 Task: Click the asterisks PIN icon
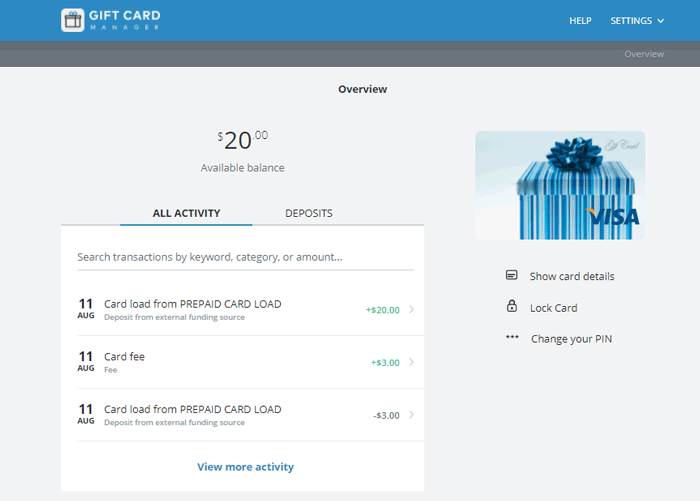(512, 337)
